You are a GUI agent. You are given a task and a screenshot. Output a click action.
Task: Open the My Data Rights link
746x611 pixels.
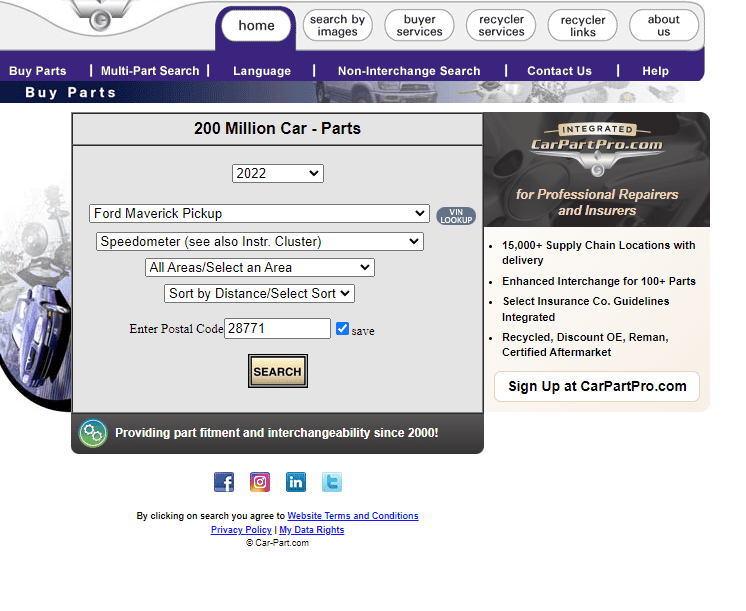coord(312,530)
